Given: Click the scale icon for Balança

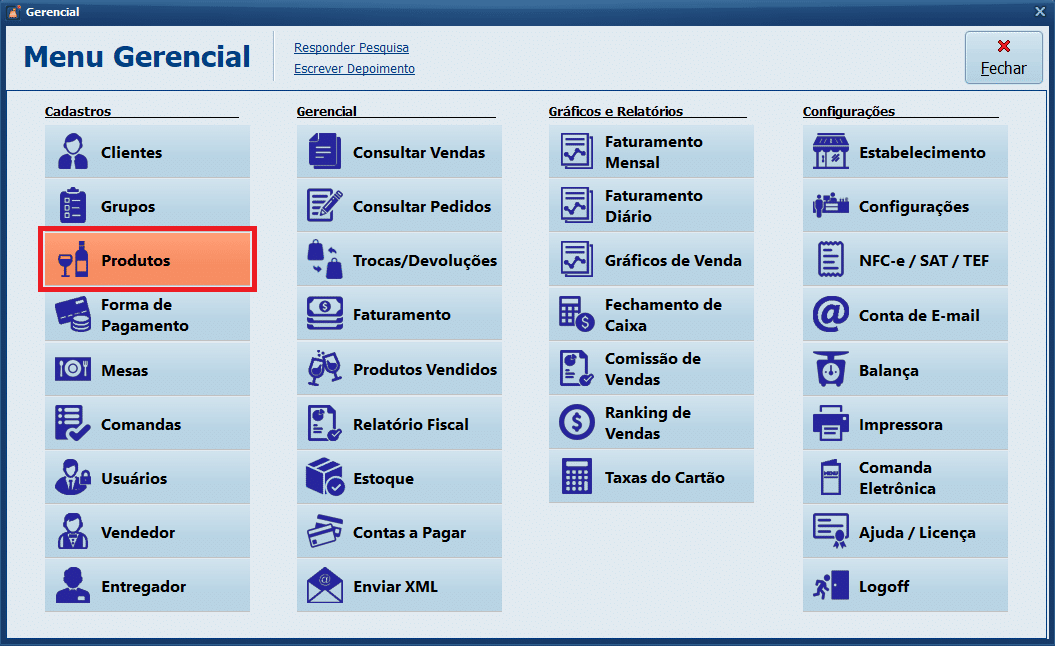Looking at the screenshot, I should click(830, 370).
